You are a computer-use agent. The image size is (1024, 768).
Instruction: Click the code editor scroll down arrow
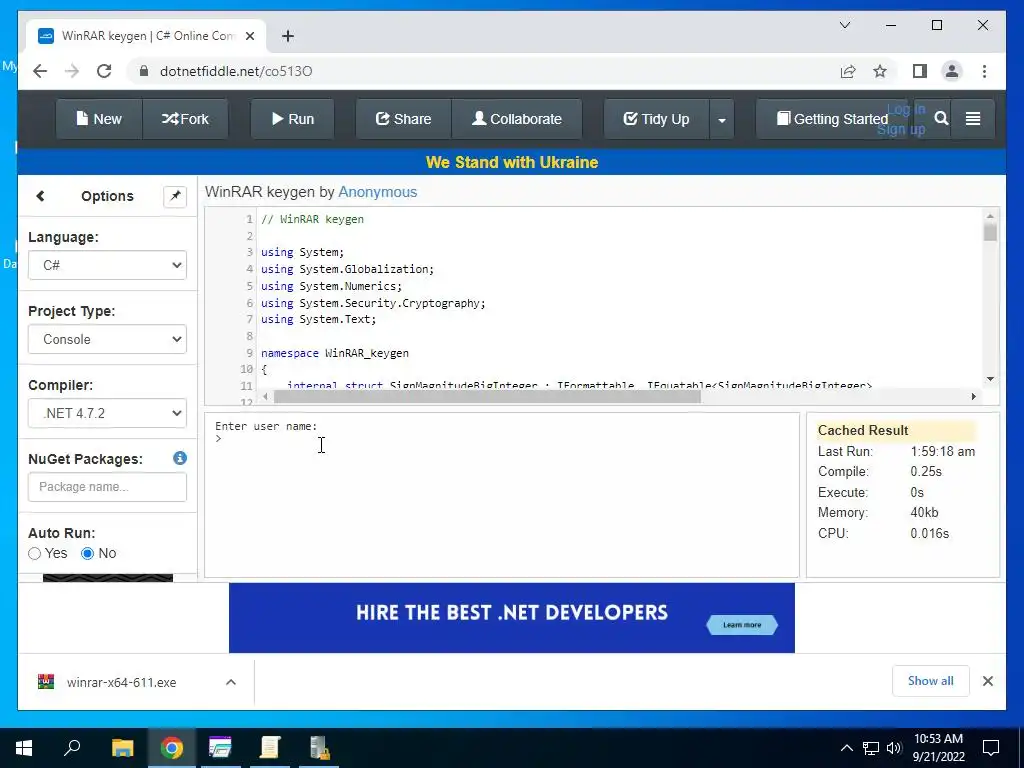tap(990, 379)
